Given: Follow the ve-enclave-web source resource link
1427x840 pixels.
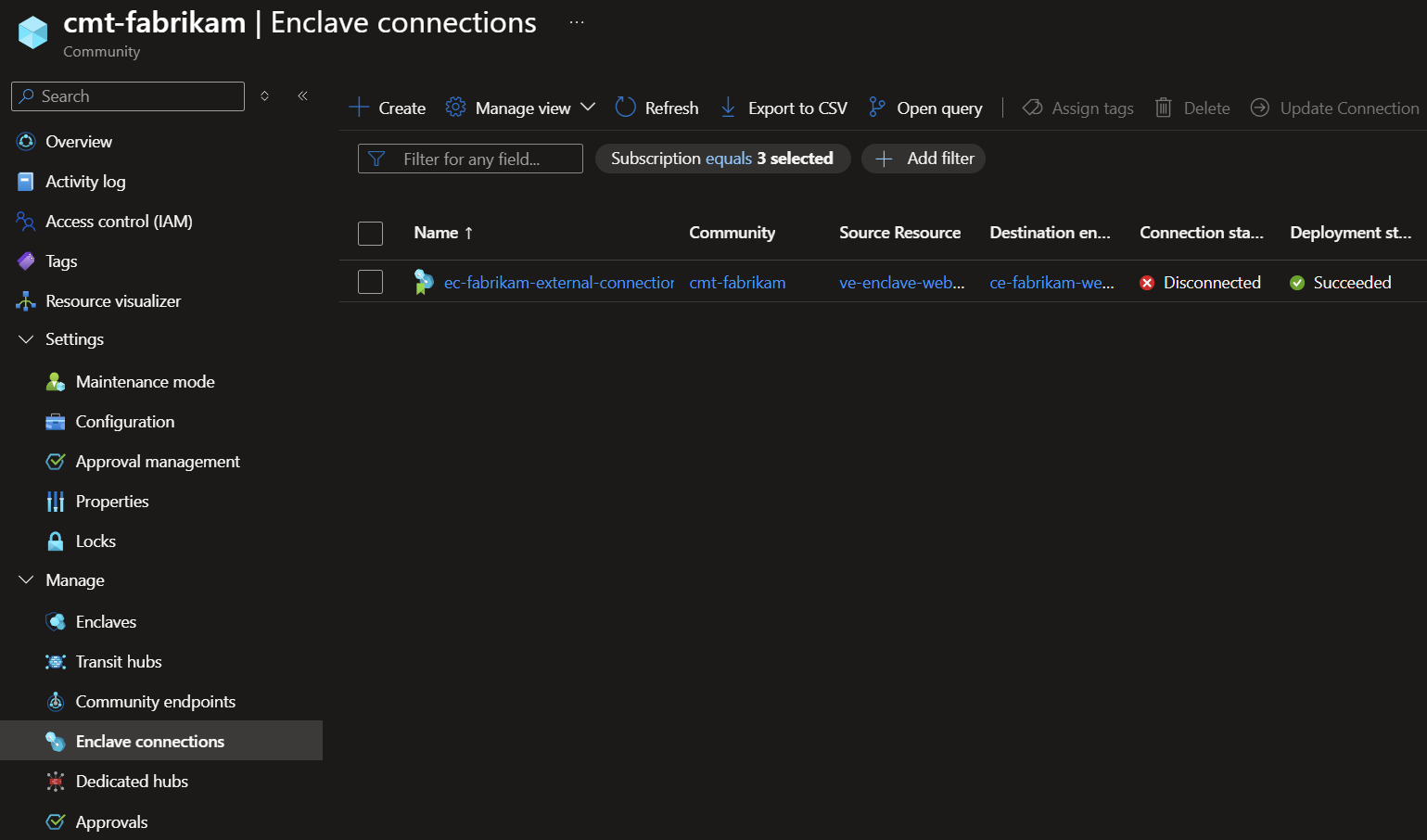Looking at the screenshot, I should click(902, 283).
